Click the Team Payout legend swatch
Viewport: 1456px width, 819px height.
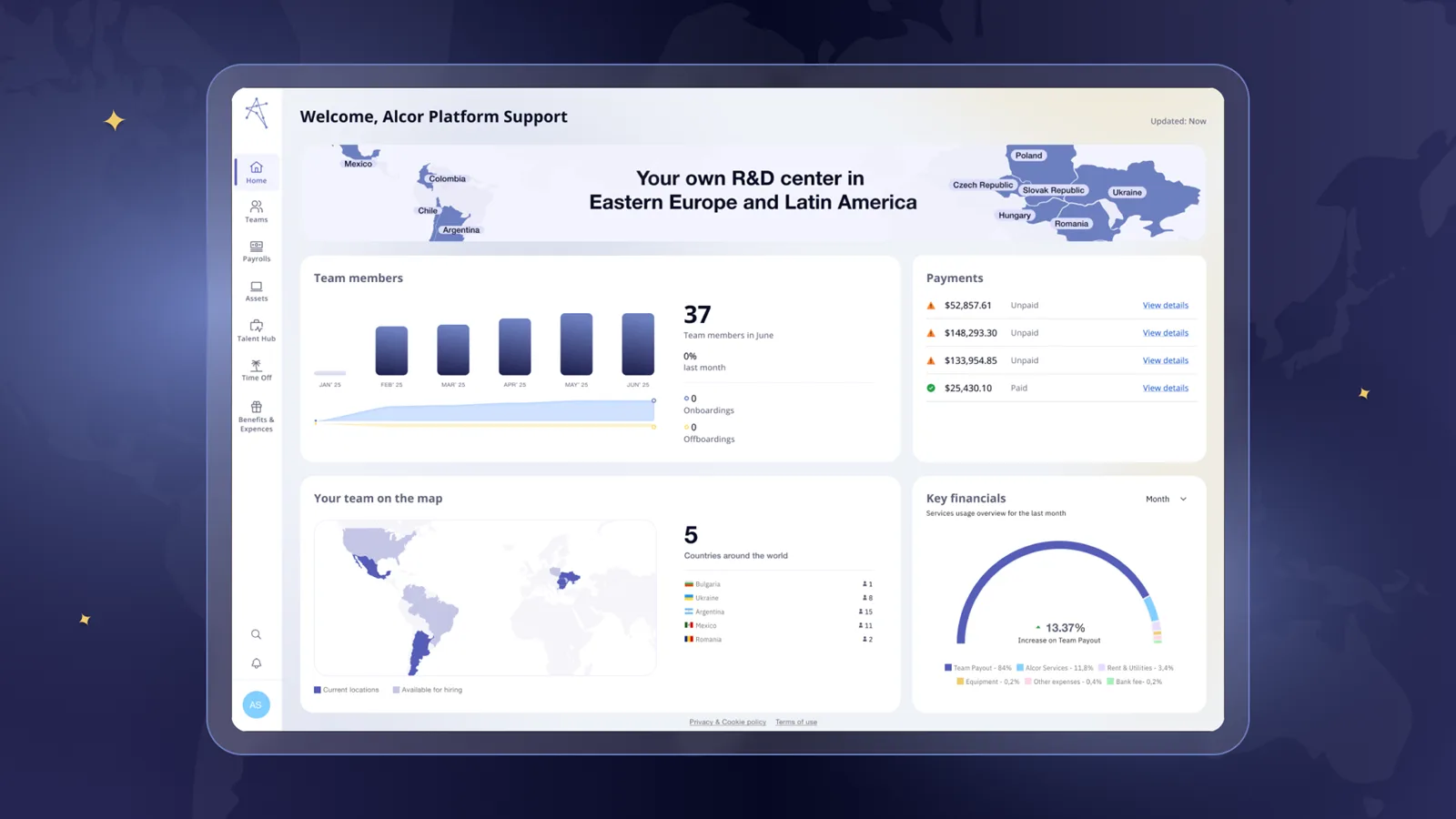[x=948, y=668]
